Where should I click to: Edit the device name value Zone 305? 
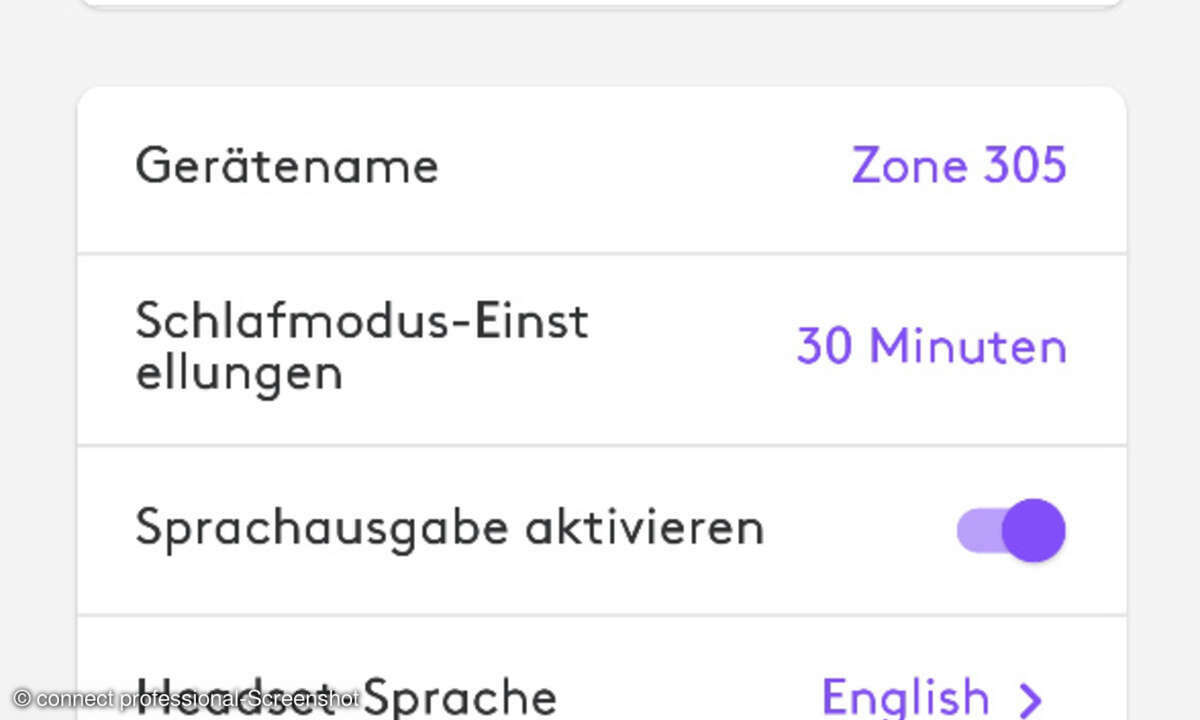coord(959,165)
